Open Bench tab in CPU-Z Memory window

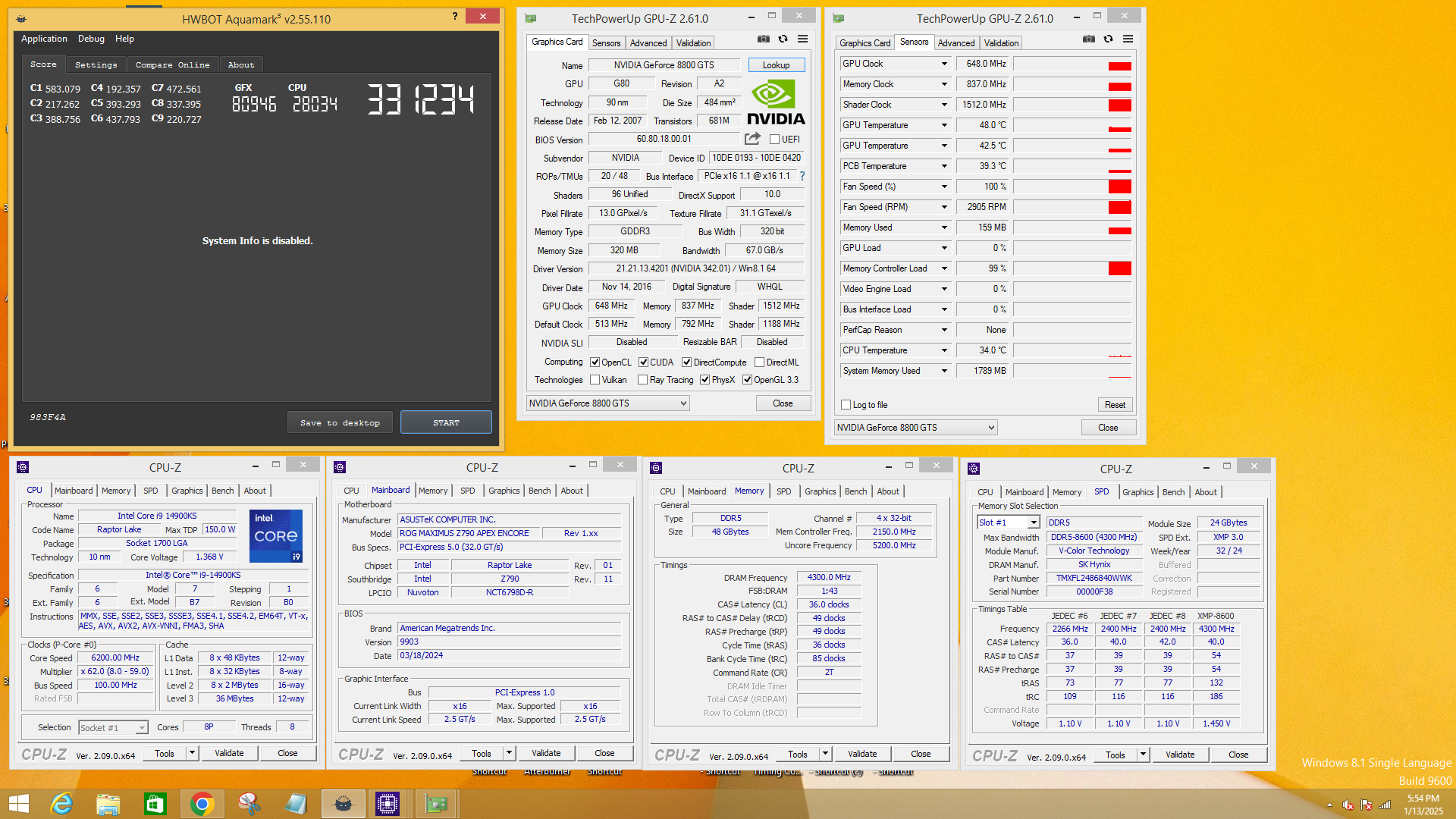tap(855, 491)
